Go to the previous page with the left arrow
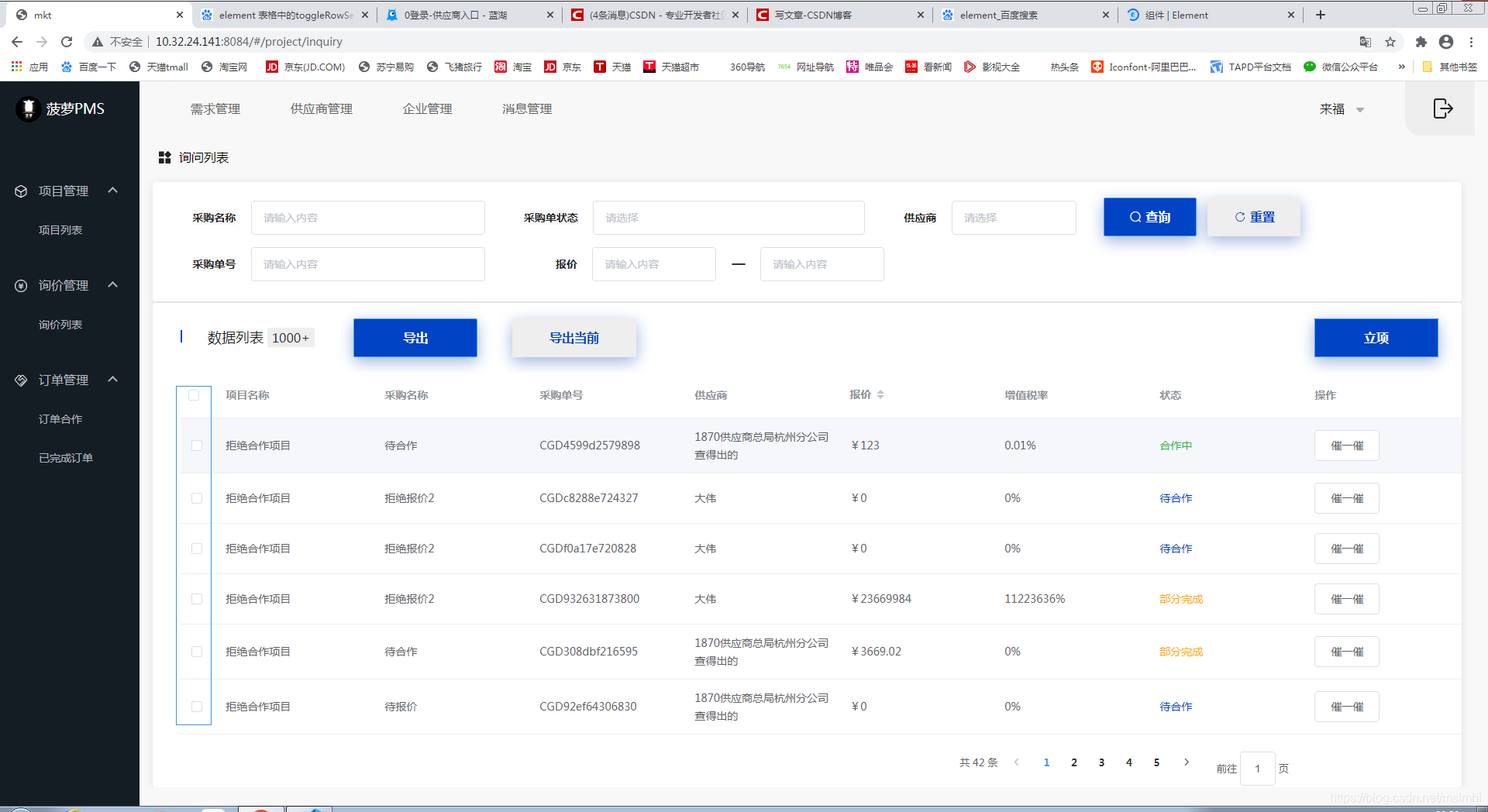The image size is (1488, 812). (1017, 762)
